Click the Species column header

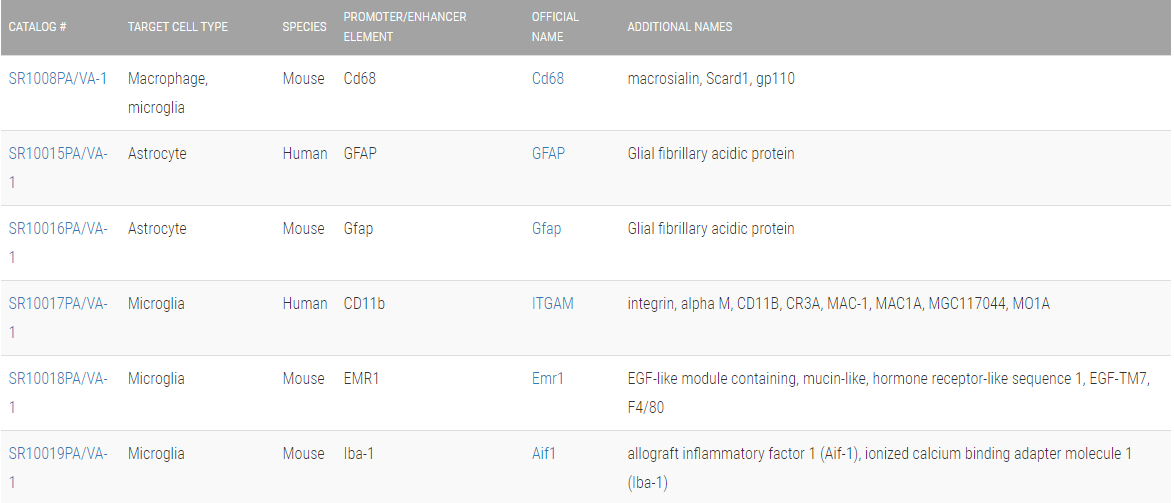pos(304,27)
